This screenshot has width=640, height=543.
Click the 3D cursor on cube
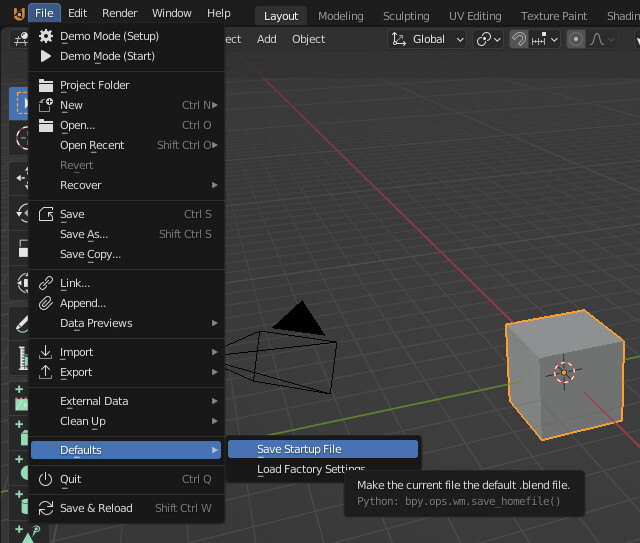[x=564, y=372]
